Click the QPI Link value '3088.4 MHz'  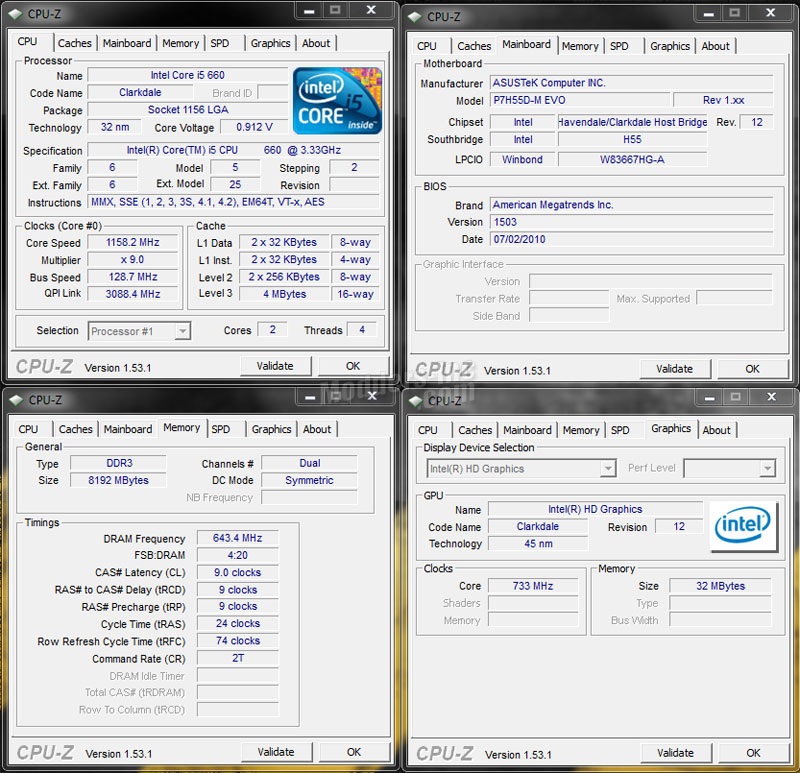[133, 294]
